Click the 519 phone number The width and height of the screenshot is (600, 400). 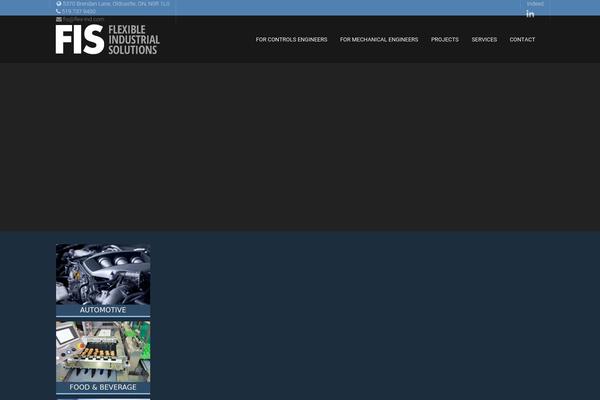[x=79, y=11]
